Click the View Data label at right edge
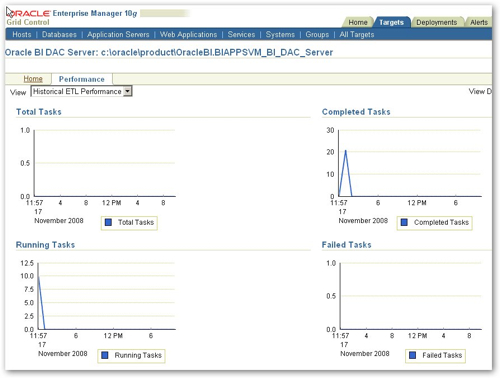 [x=480, y=91]
